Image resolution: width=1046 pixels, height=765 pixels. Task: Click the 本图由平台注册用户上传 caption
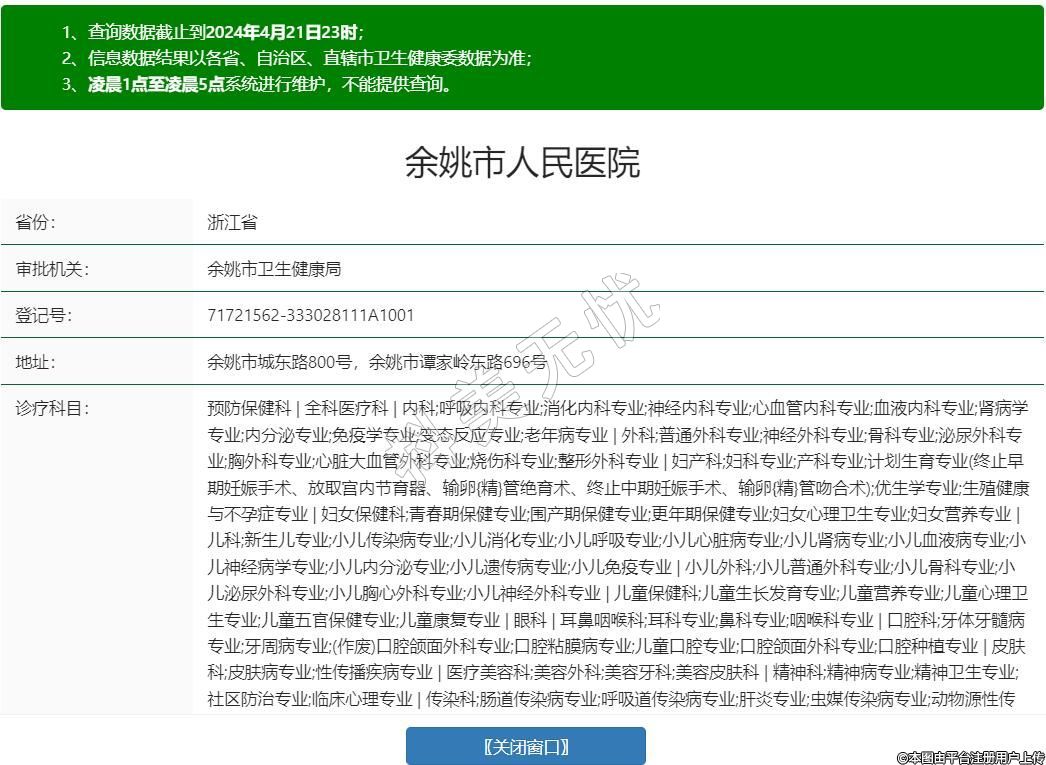[x=969, y=757]
